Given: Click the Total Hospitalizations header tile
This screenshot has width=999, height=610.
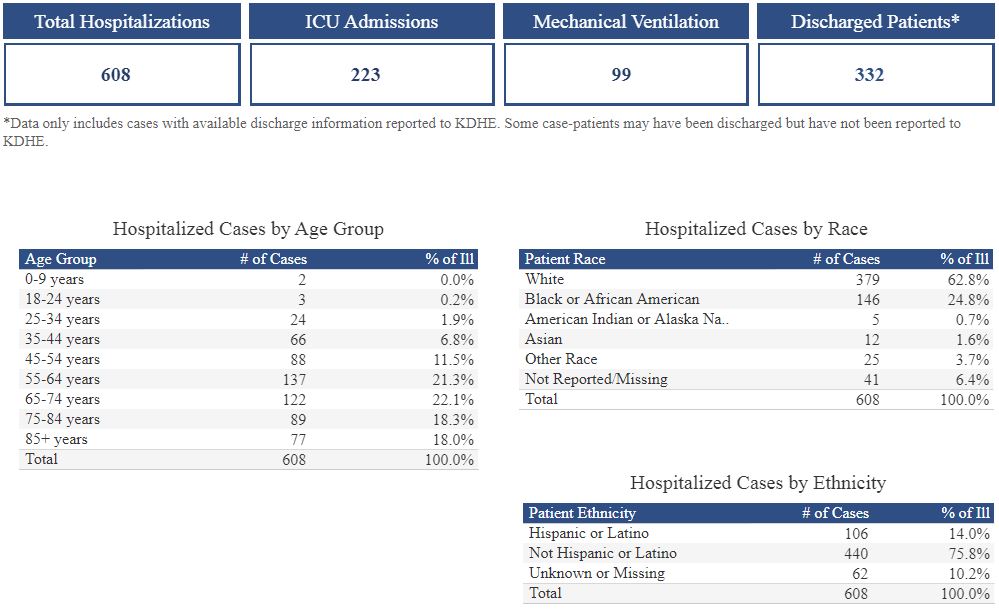Looking at the screenshot, I should pyautogui.click(x=122, y=21).
